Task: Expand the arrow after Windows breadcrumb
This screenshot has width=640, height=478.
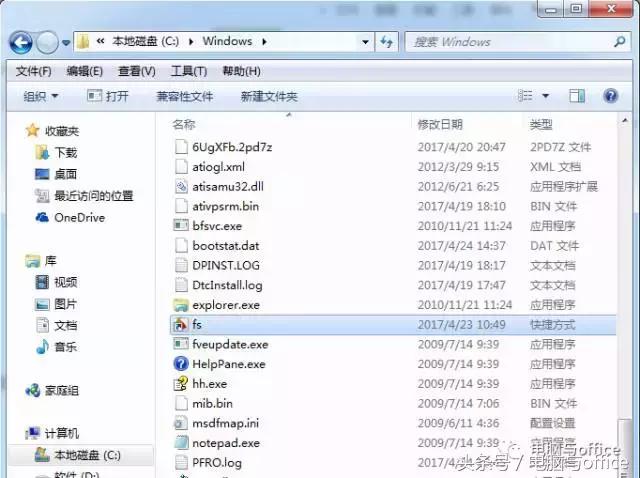Action: click(x=264, y=42)
